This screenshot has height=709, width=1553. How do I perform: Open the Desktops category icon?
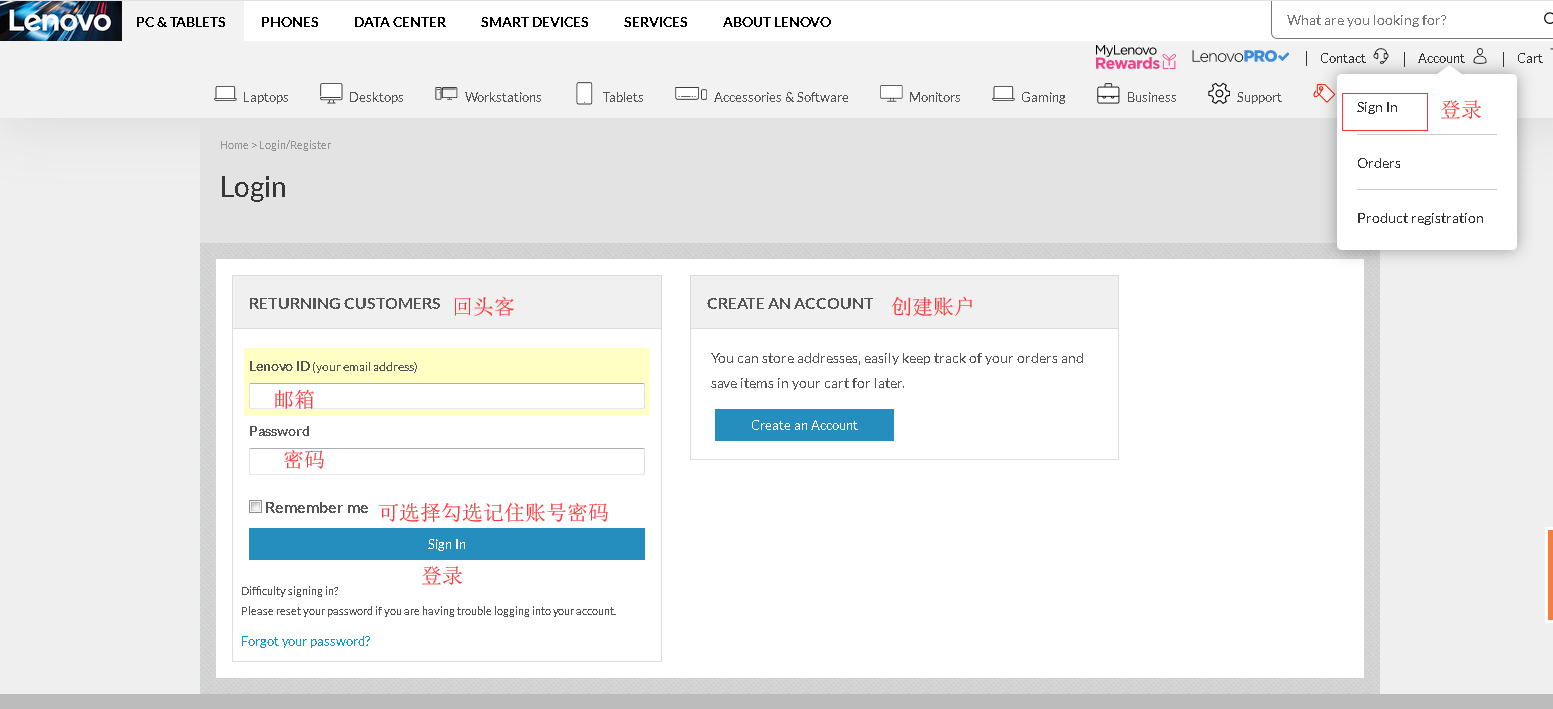[331, 94]
